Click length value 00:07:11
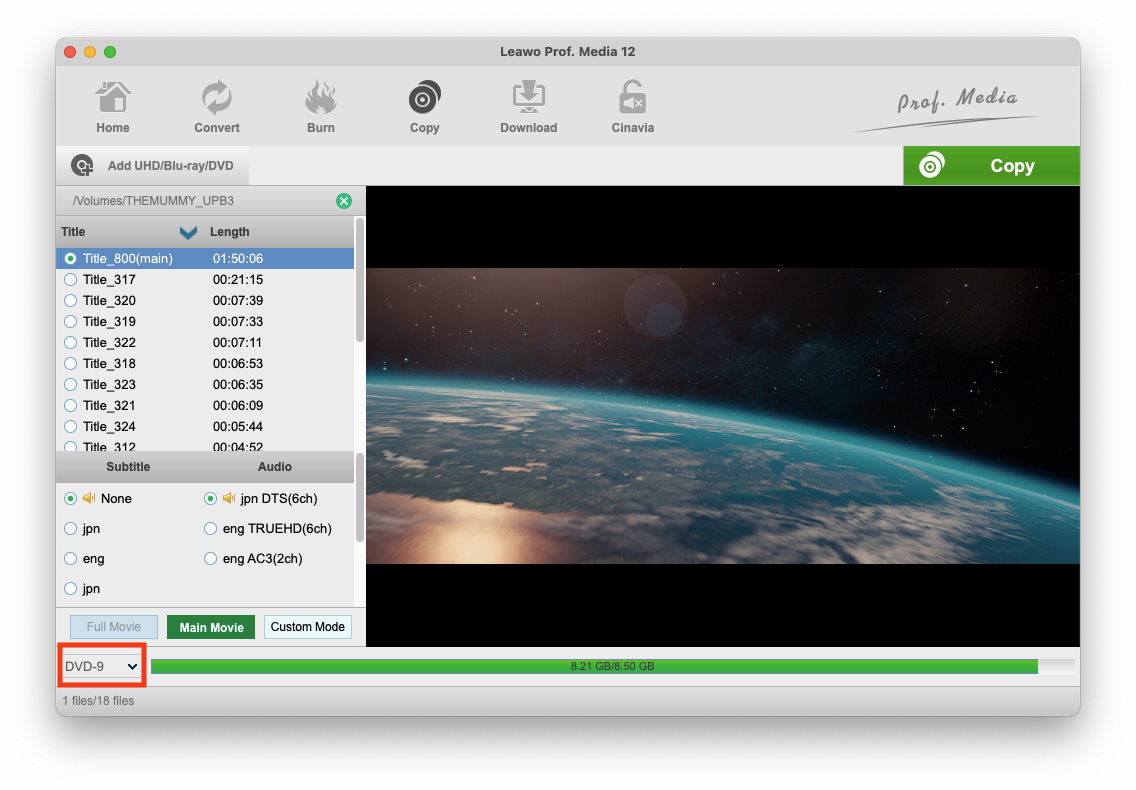This screenshot has width=1136, height=790. (238, 343)
